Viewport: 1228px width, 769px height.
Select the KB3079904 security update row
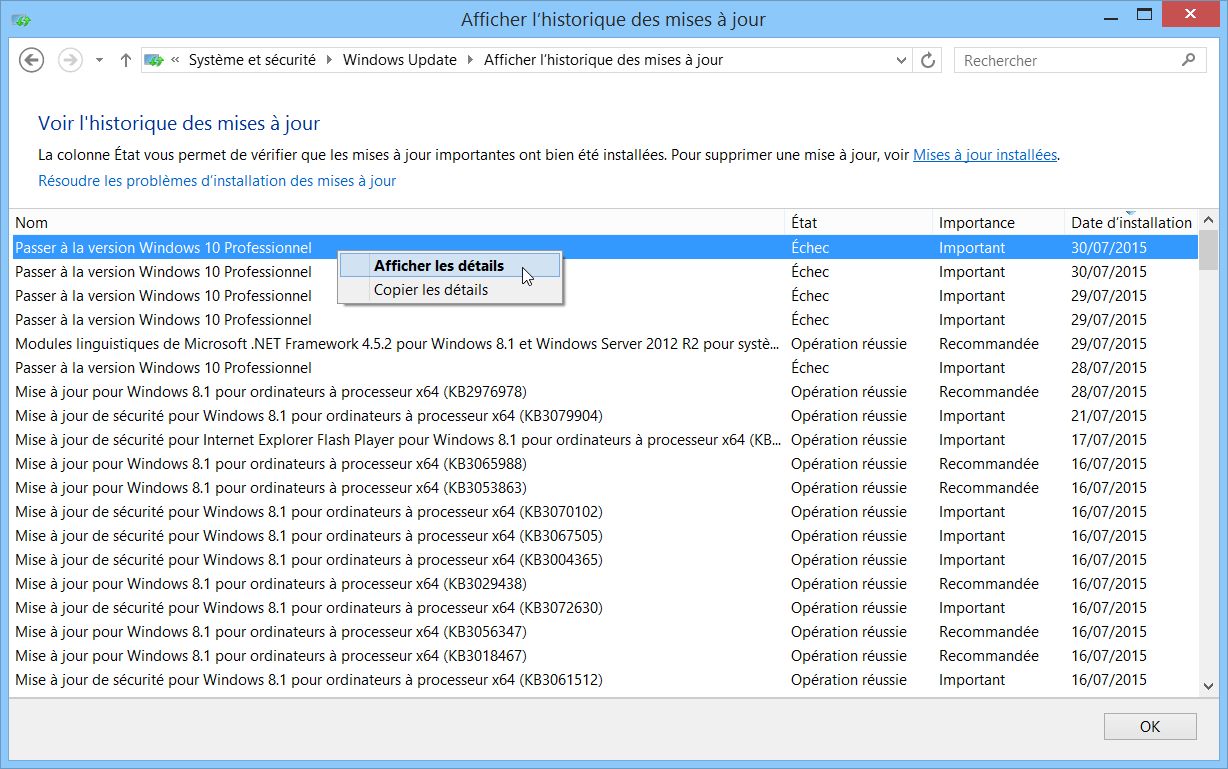[605, 416]
